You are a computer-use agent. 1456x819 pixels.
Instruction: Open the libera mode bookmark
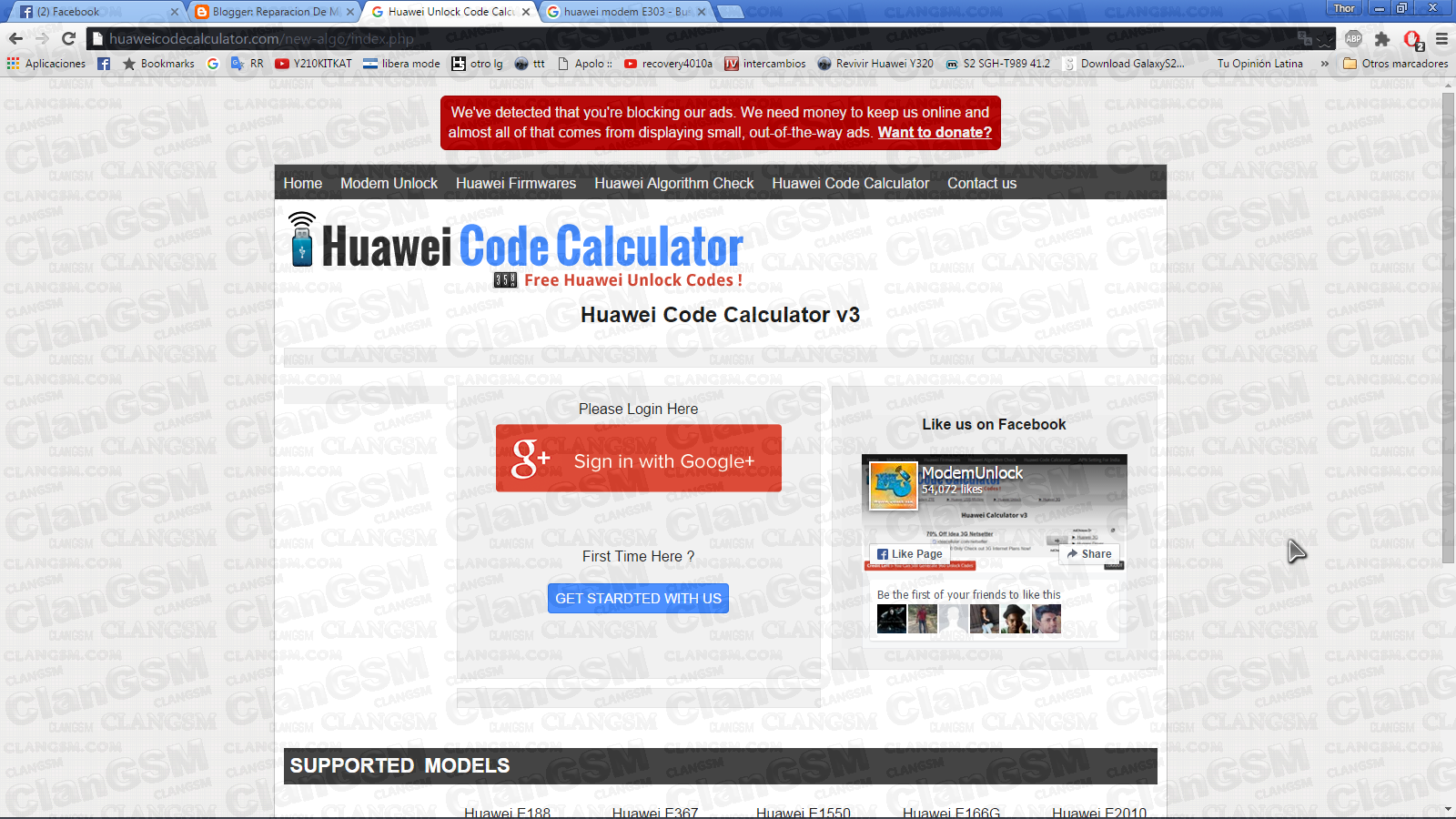point(401,64)
